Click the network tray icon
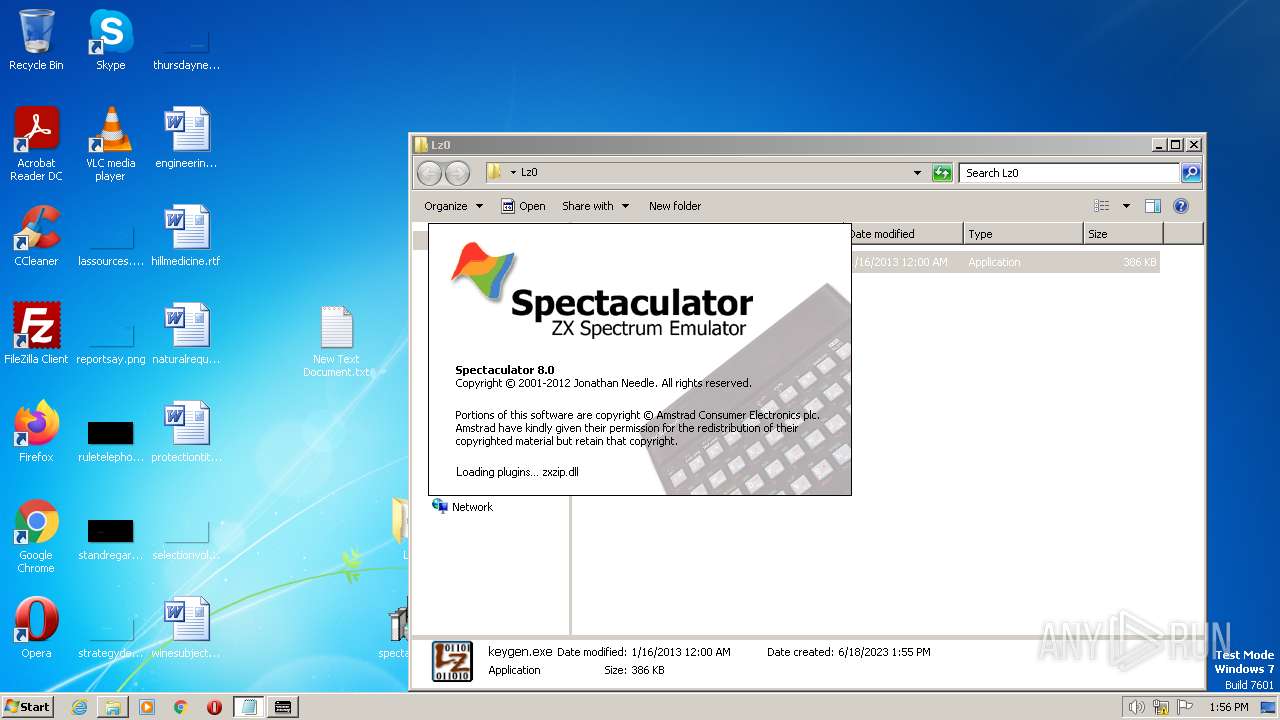Viewport: 1280px width, 720px height. coord(1161,707)
